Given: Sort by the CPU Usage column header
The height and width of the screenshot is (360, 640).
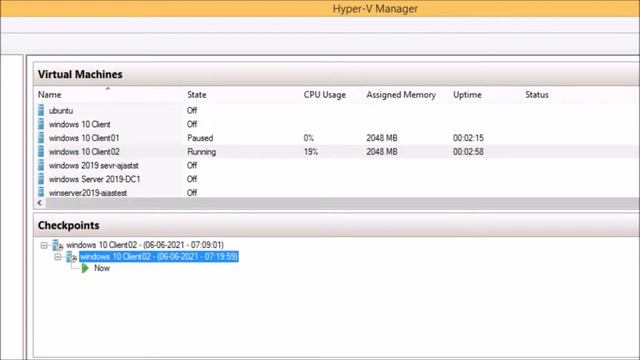Looking at the screenshot, I should click(324, 95).
